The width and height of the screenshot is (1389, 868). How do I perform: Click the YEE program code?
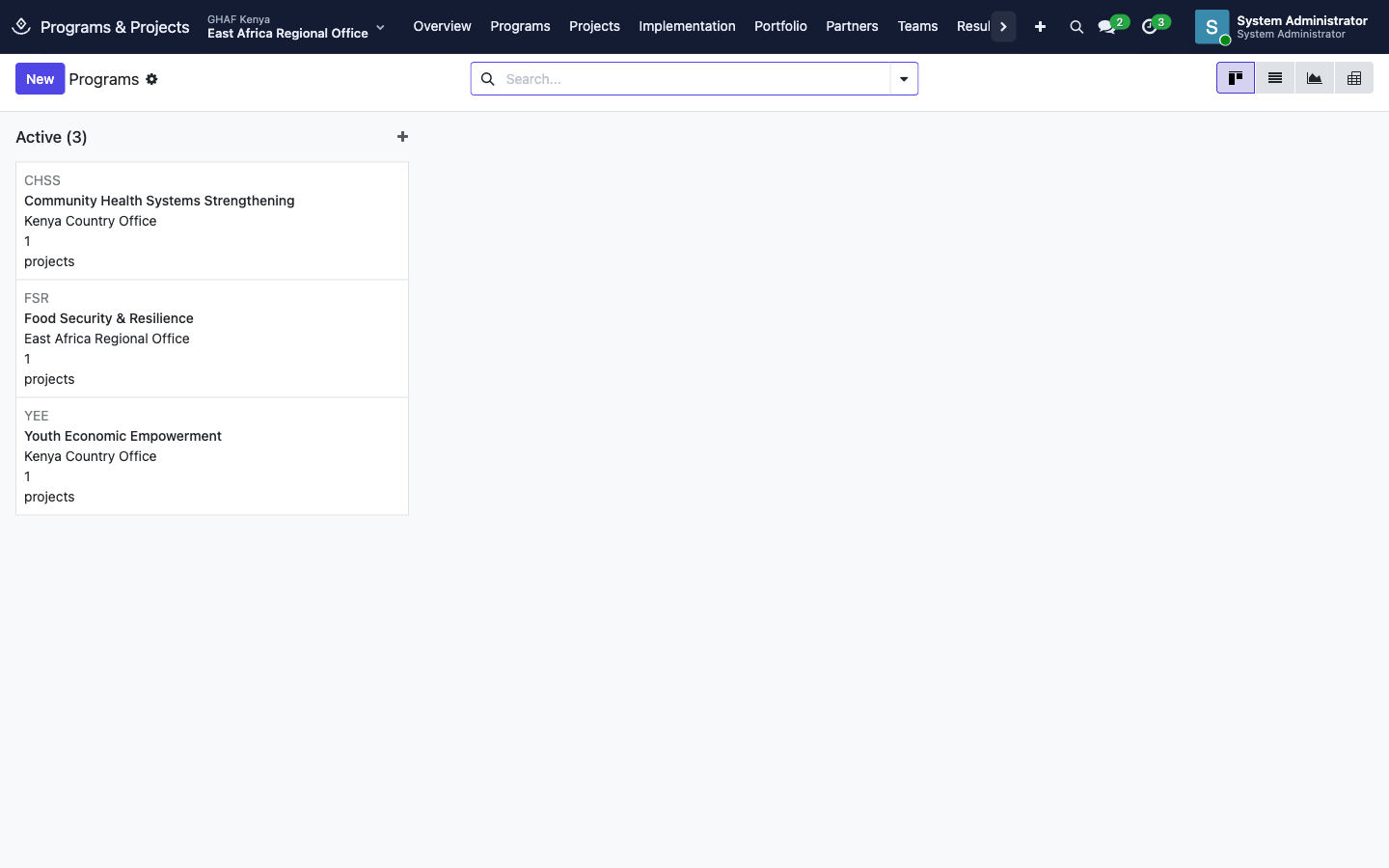[37, 416]
